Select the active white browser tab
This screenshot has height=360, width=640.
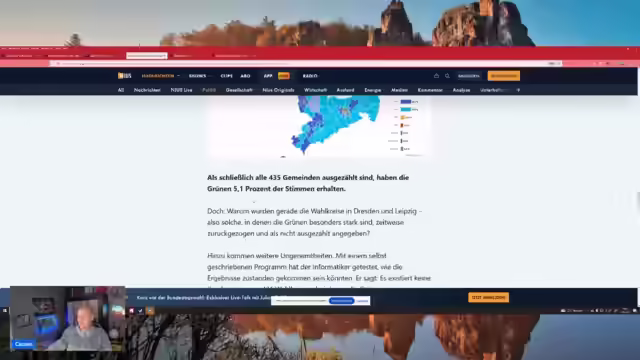click(147, 56)
